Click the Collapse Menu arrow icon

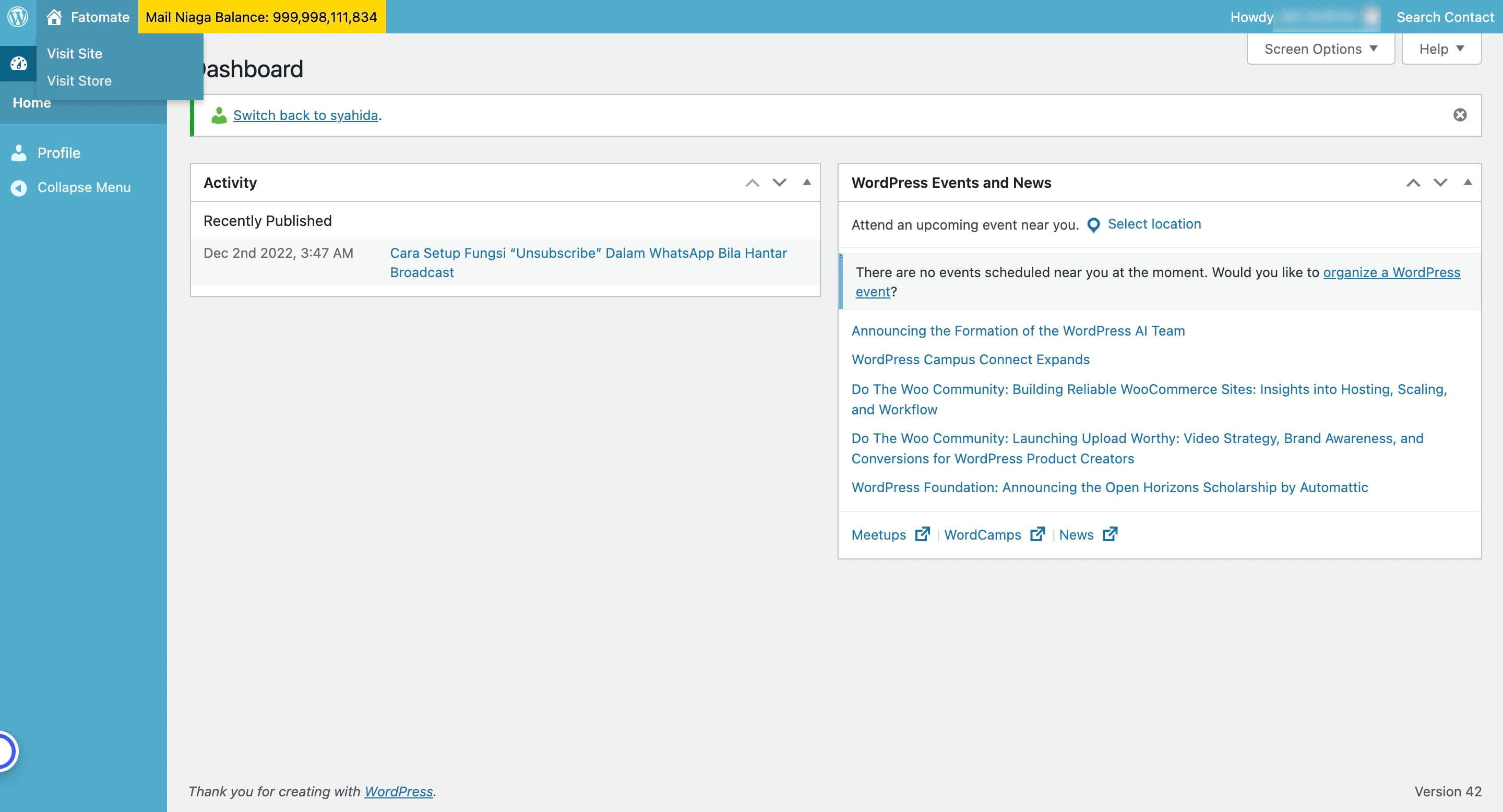(19, 187)
